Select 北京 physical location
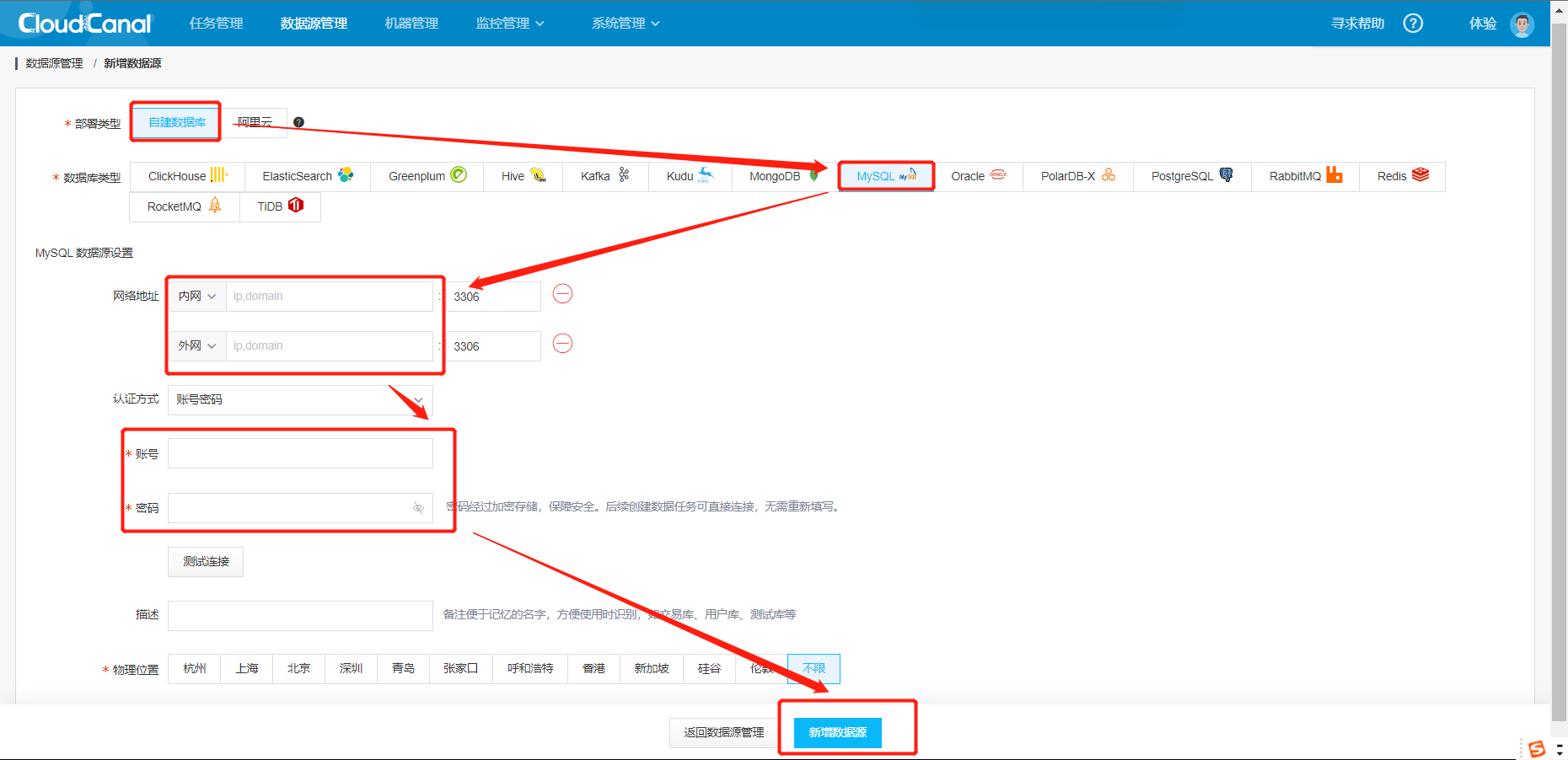The height and width of the screenshot is (760, 1568). click(x=299, y=669)
